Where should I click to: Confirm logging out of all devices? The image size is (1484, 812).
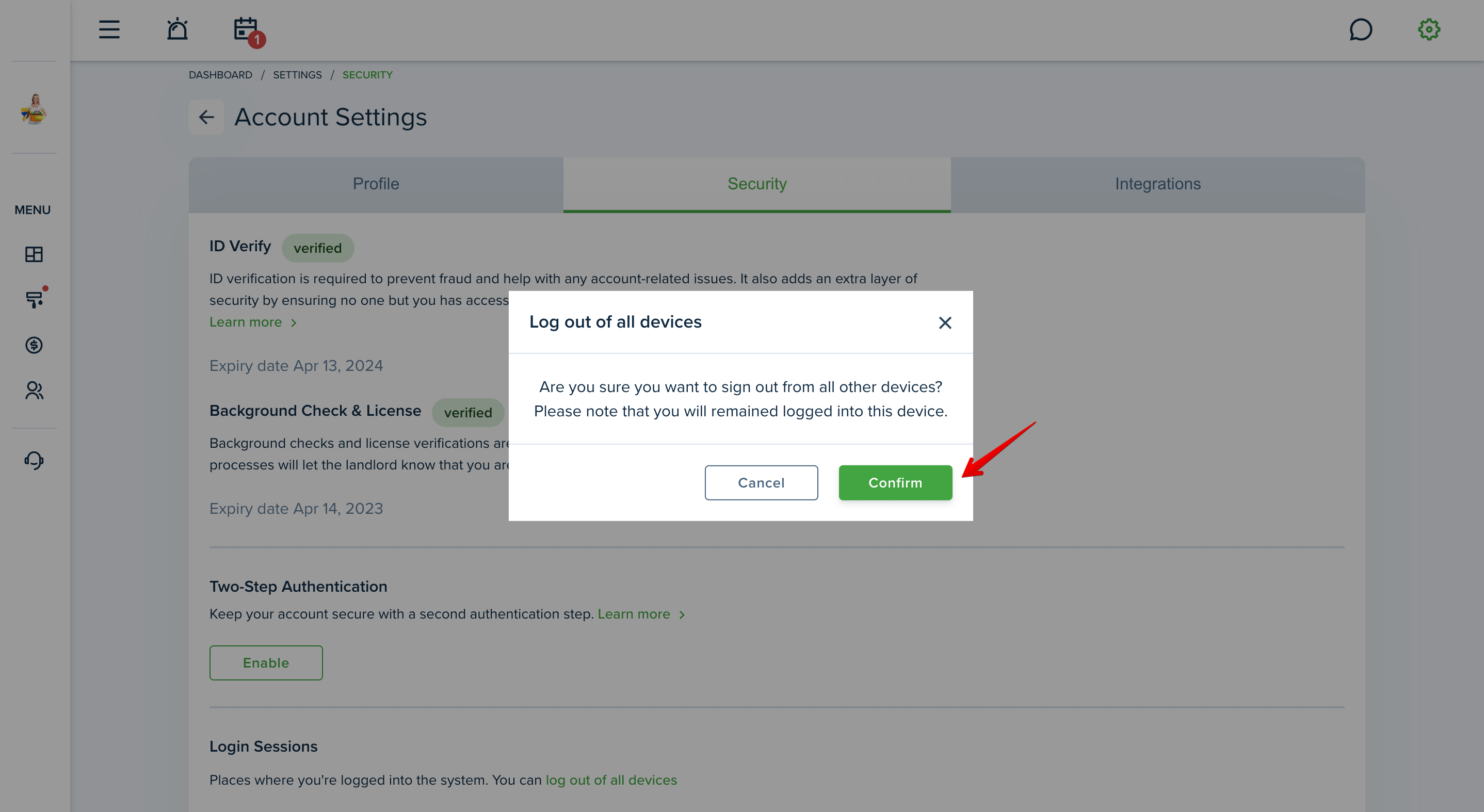pos(895,482)
